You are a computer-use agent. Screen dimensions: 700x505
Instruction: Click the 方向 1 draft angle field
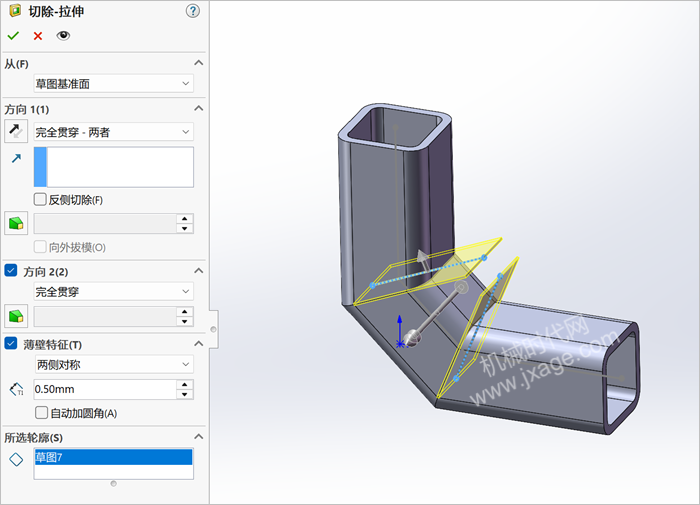coord(105,223)
